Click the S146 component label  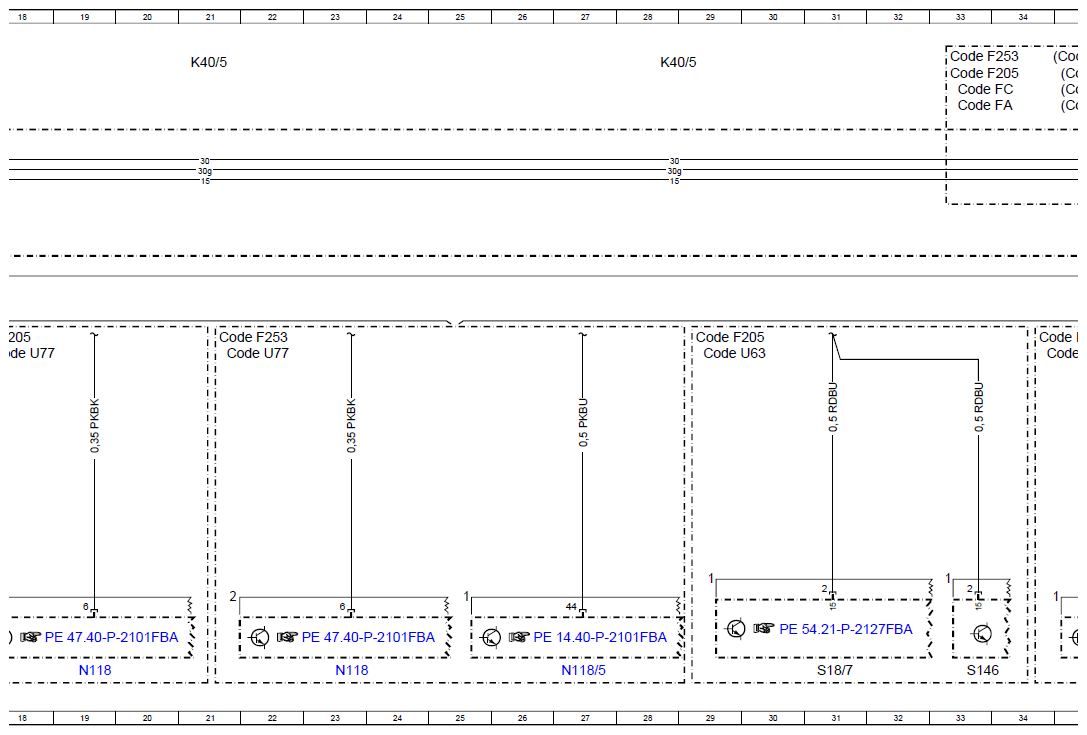[982, 670]
